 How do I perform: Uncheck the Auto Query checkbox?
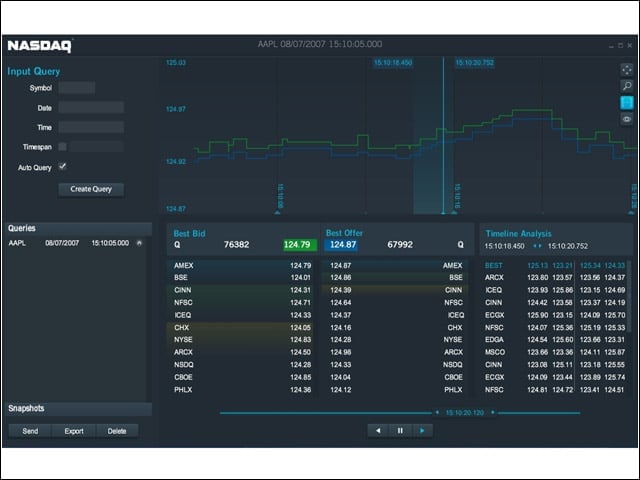pyautogui.click(x=62, y=166)
